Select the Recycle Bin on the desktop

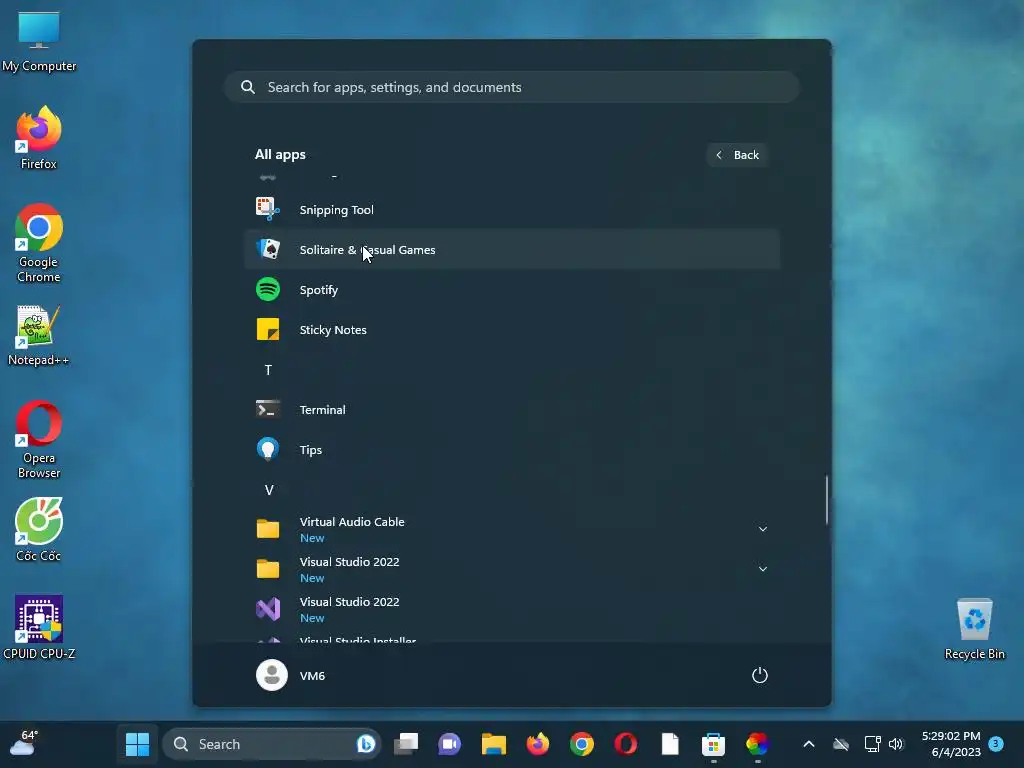pos(974,629)
